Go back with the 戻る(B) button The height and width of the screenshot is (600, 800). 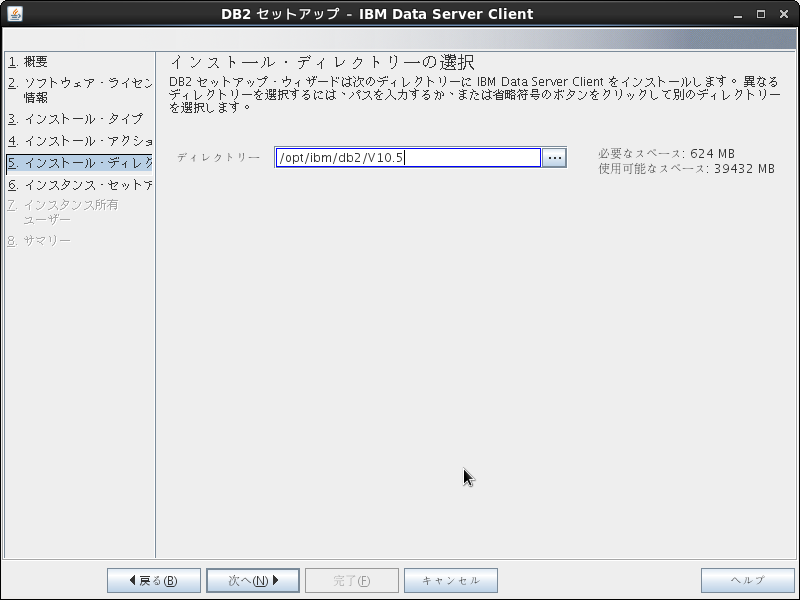pyautogui.click(x=154, y=581)
